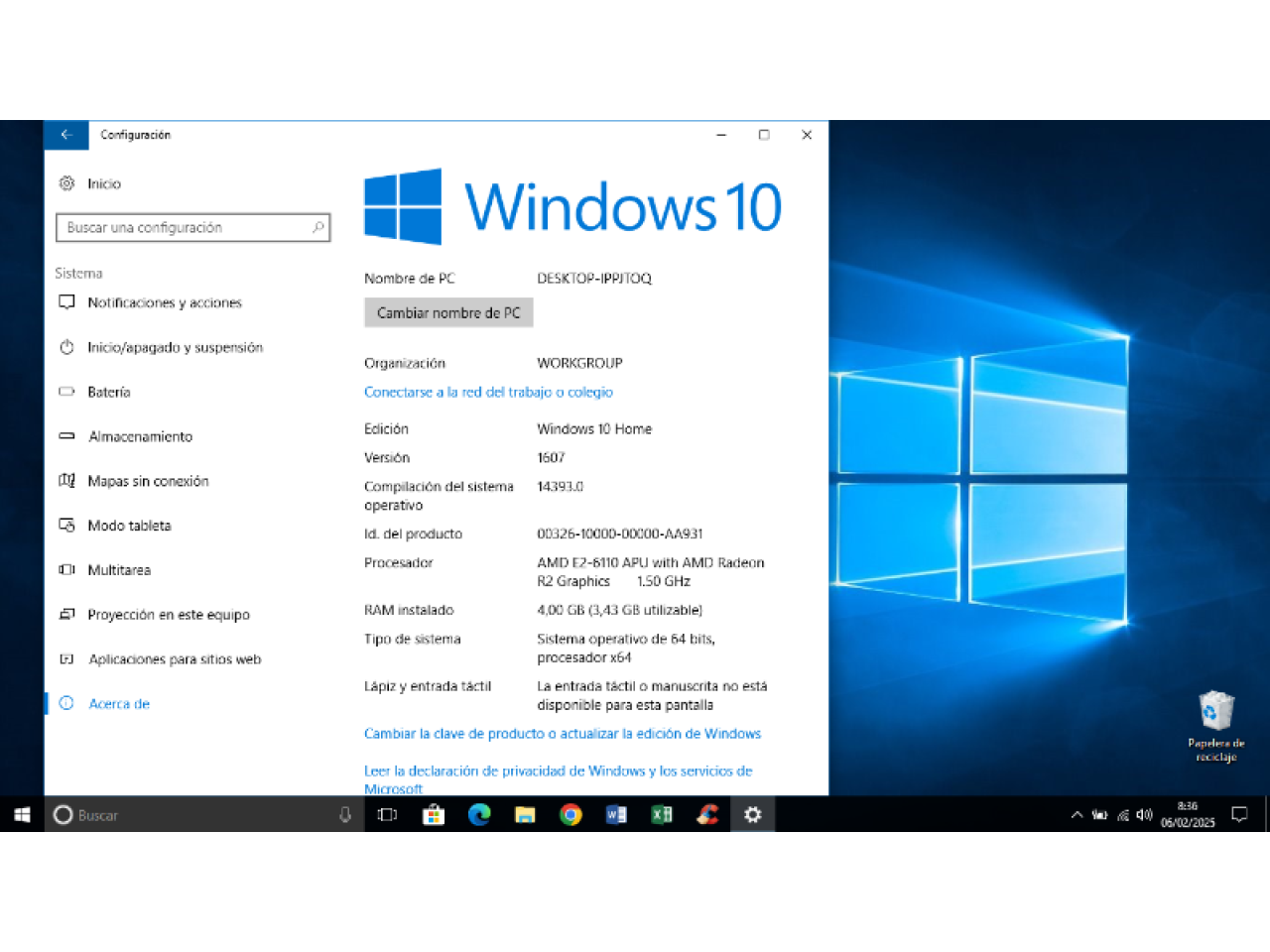The image size is (1270, 952).
Task: Minimize the Configuración window
Action: (x=721, y=135)
